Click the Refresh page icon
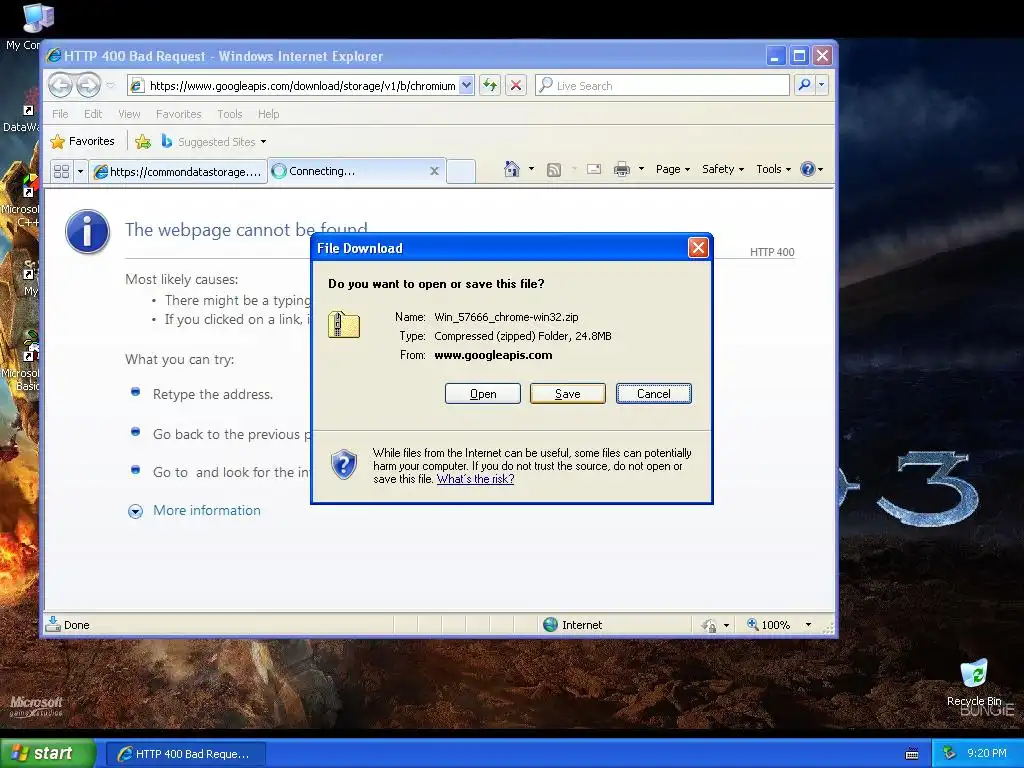 pyautogui.click(x=490, y=86)
